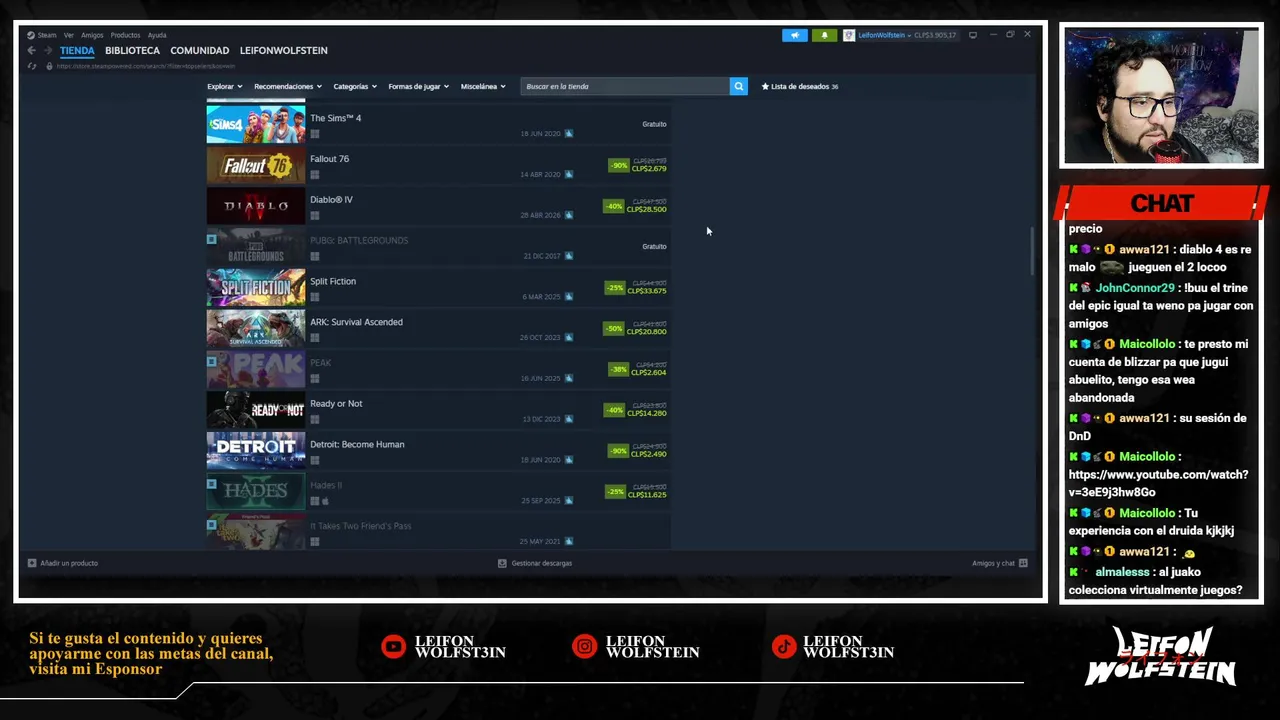Click the download icon by Gestionar descargas
Viewport: 1280px width, 720px height.
point(502,563)
